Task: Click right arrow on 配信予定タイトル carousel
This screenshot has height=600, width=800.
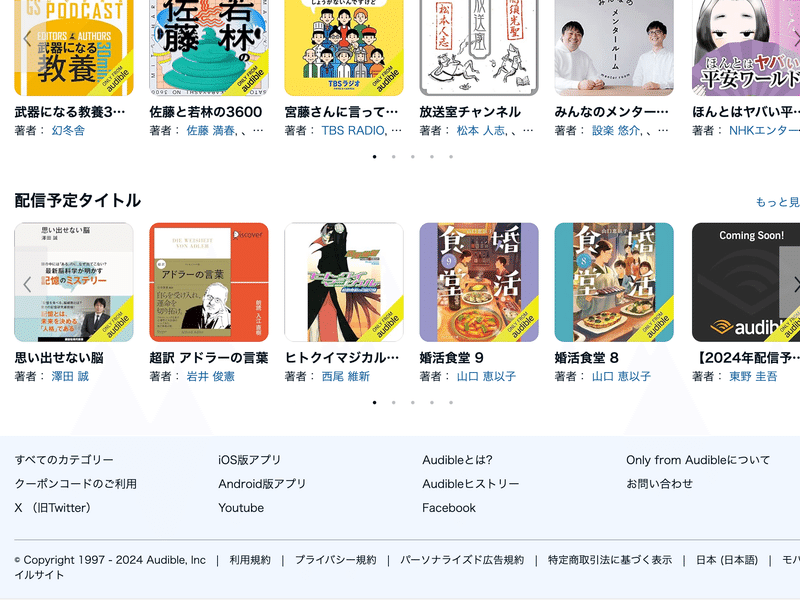Action: point(795,284)
